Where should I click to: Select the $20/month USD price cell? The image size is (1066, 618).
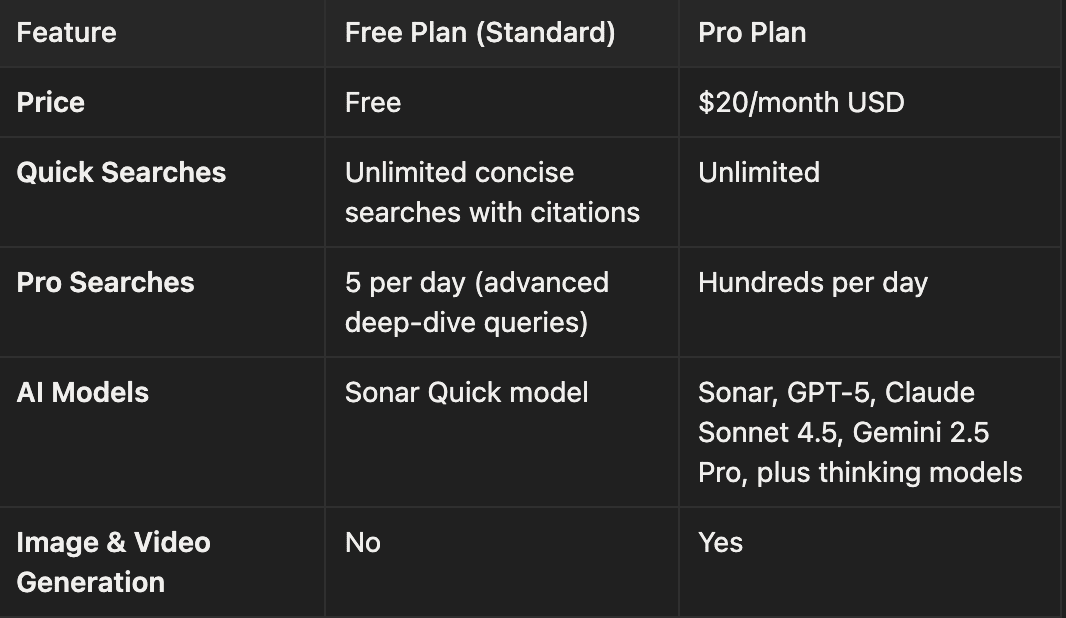[801, 103]
